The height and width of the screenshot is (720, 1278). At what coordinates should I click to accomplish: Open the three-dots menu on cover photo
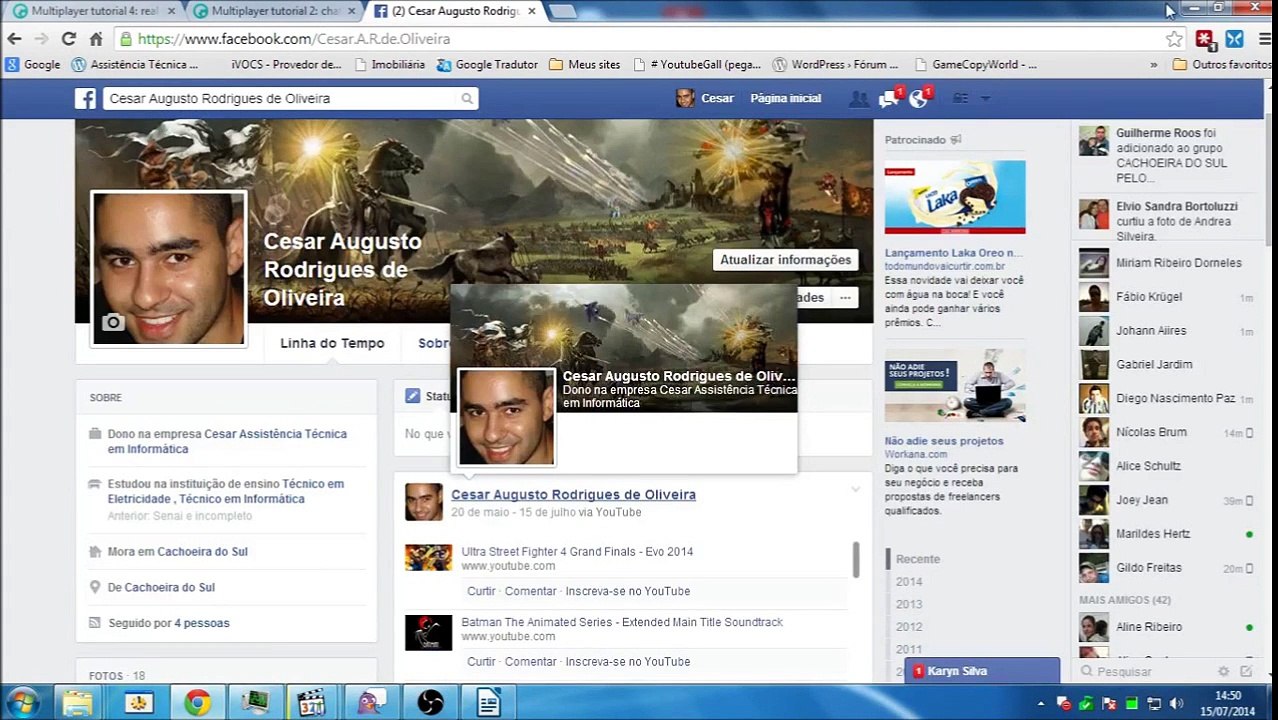tap(845, 297)
